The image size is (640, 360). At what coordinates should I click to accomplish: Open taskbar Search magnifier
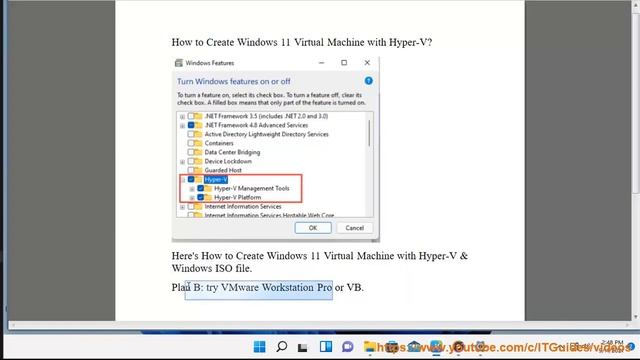(x=281, y=347)
